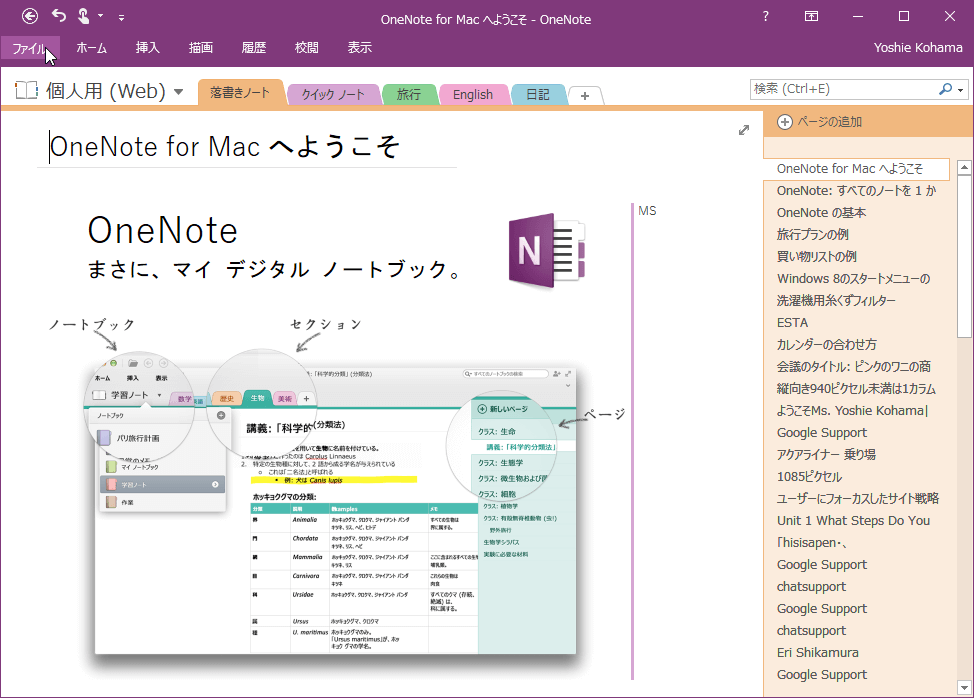Select the English section tab

click(473, 94)
